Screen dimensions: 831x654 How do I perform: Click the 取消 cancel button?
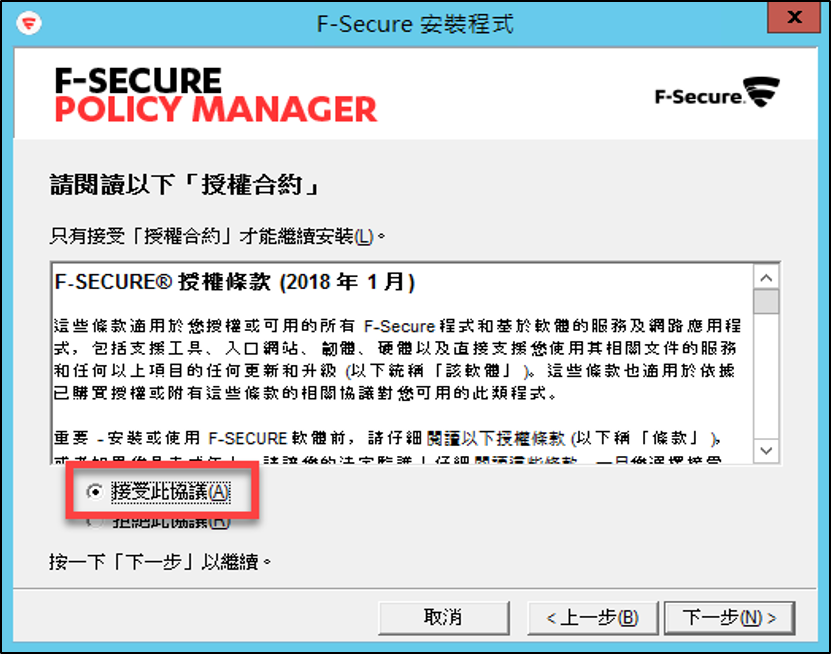(444, 617)
